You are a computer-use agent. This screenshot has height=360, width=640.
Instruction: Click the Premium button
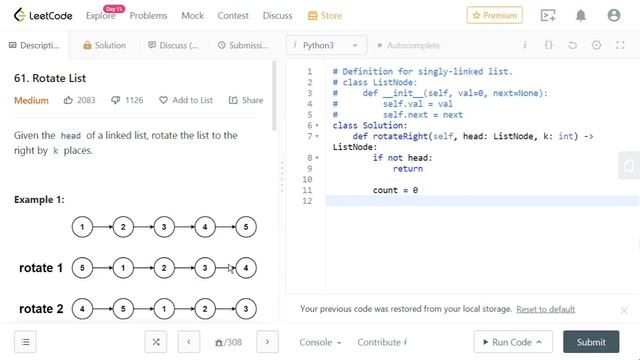495,16
